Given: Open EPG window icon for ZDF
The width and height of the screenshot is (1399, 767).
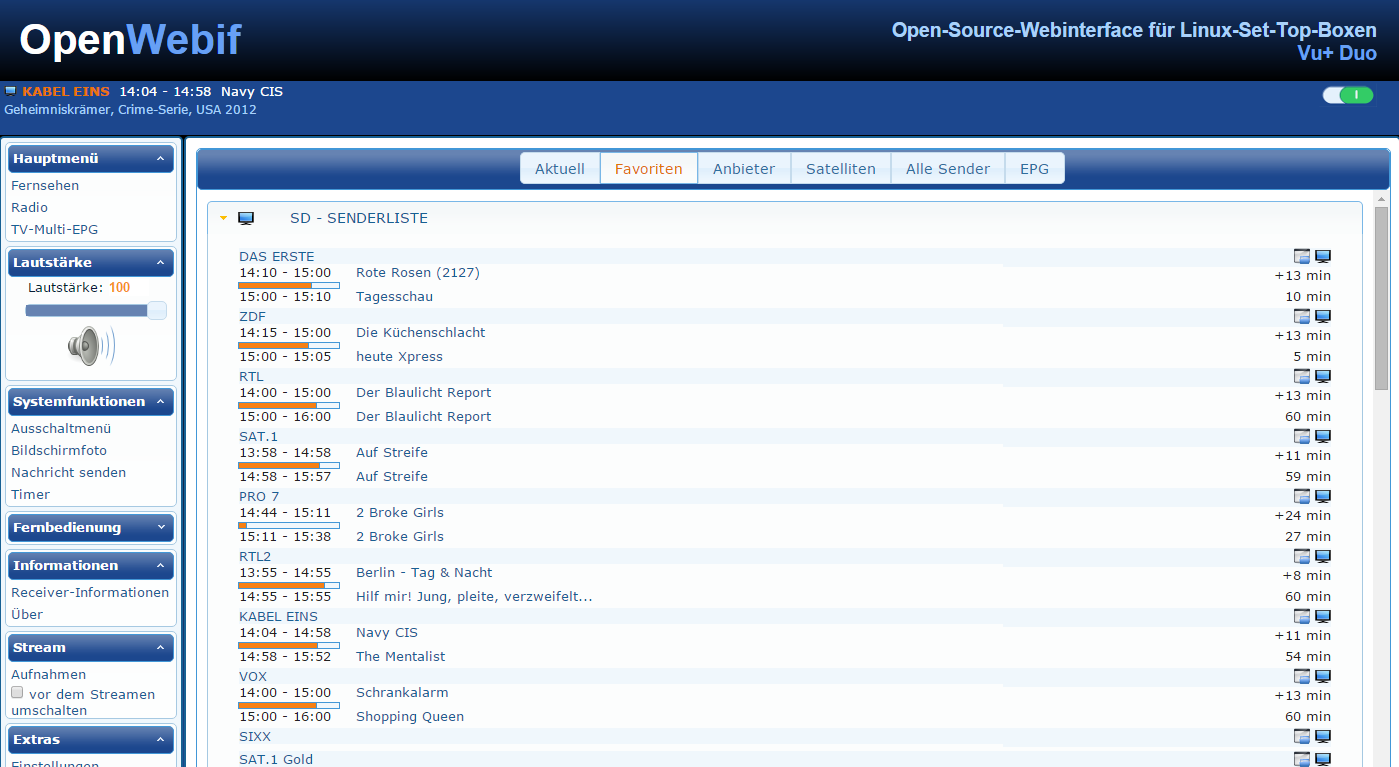Looking at the screenshot, I should point(1302,316).
